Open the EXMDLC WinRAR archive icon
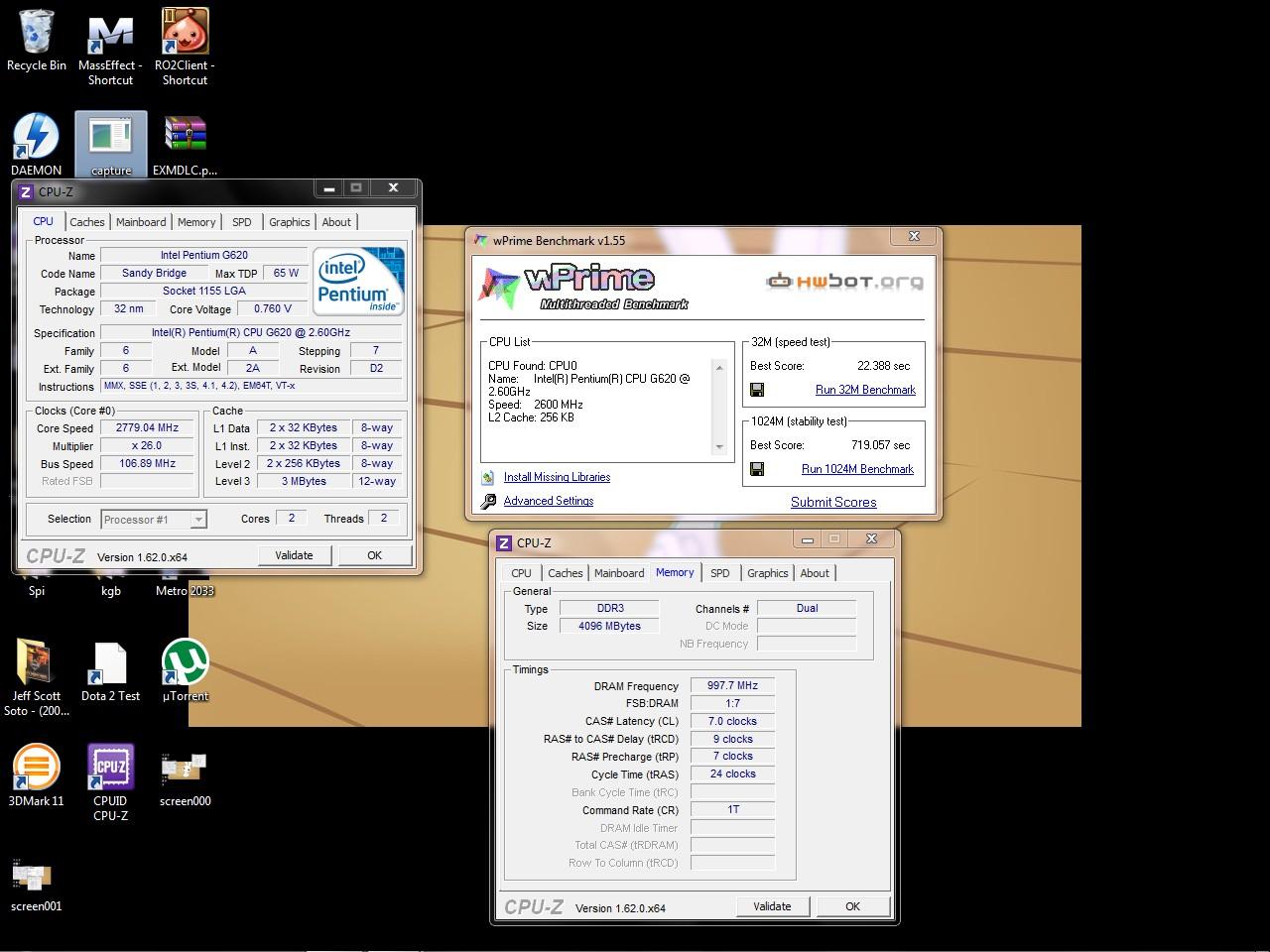 [185, 145]
